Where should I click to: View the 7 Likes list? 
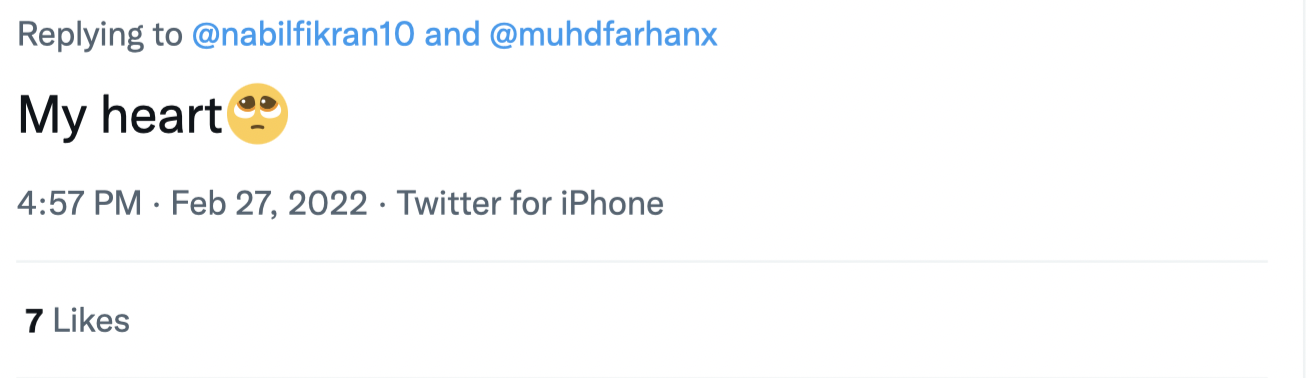[x=78, y=321]
